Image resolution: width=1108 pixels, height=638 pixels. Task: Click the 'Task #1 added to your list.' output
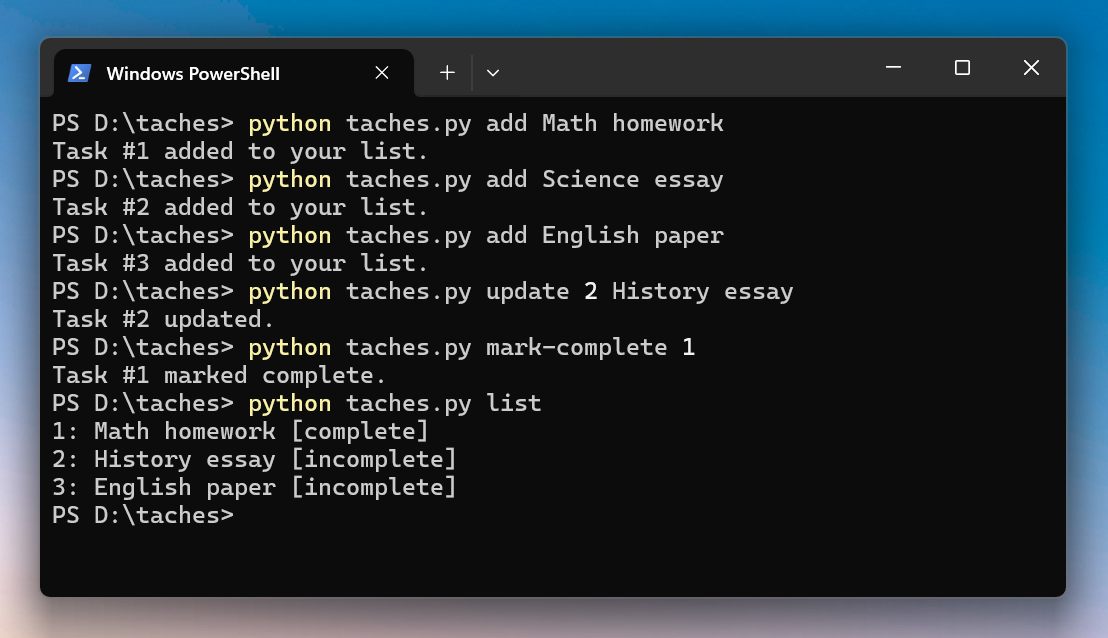(x=240, y=151)
